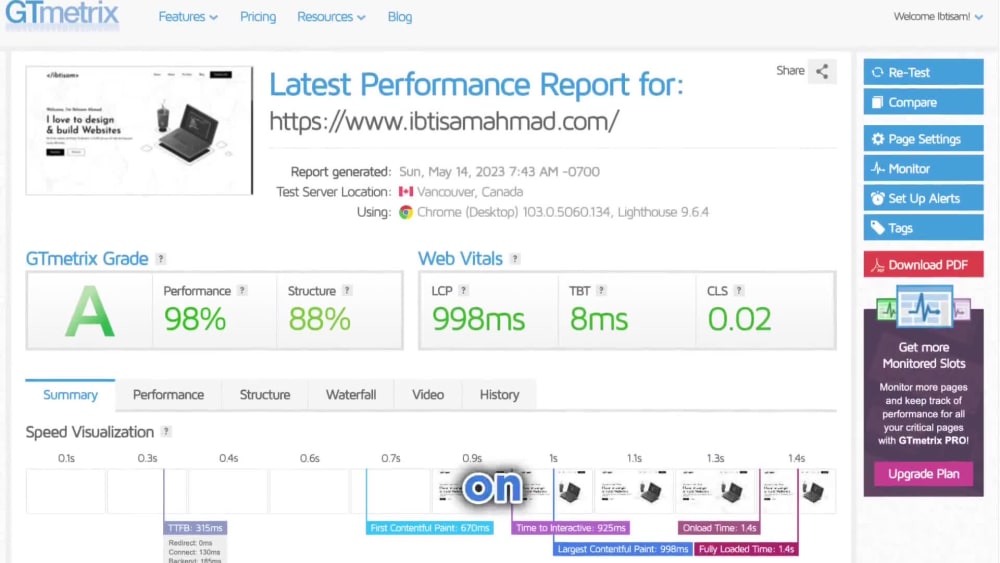Go to the Blog page
Screen dimensions: 1000x563
[x=400, y=17]
